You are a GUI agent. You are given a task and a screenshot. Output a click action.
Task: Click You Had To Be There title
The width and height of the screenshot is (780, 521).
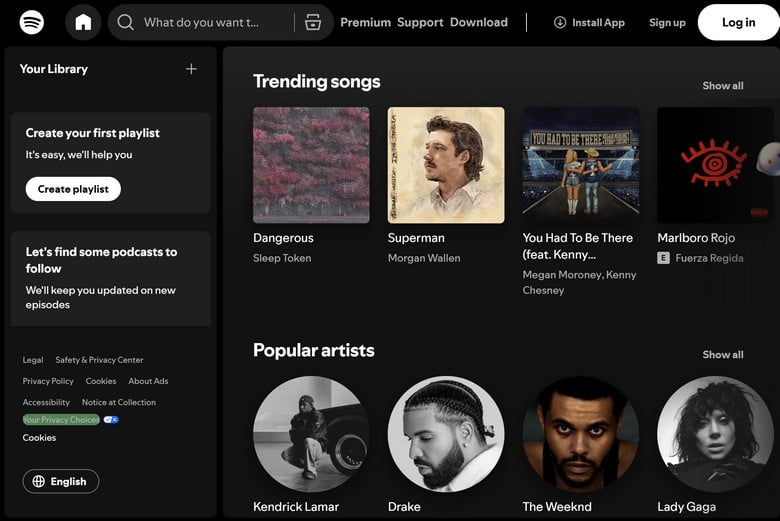(578, 246)
